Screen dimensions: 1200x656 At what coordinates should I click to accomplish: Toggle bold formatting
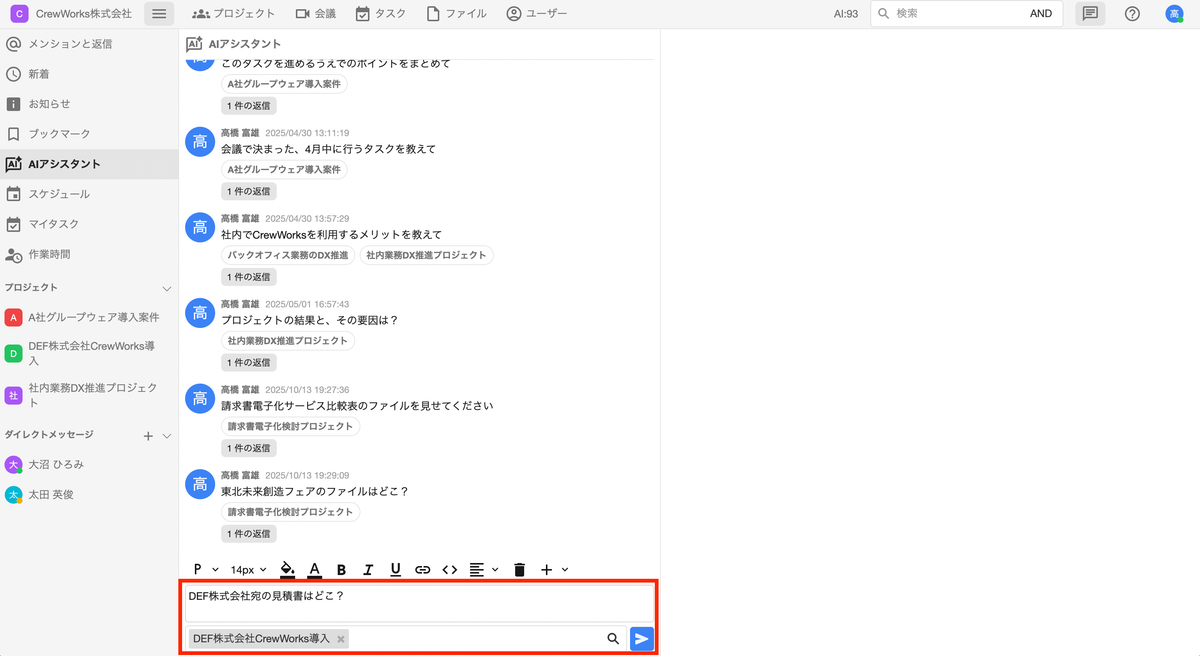pos(341,570)
